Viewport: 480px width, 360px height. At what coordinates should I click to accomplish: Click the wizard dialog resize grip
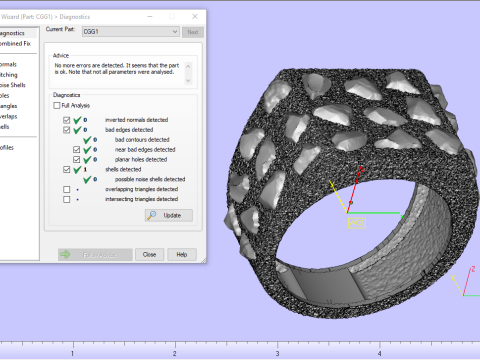point(204,260)
